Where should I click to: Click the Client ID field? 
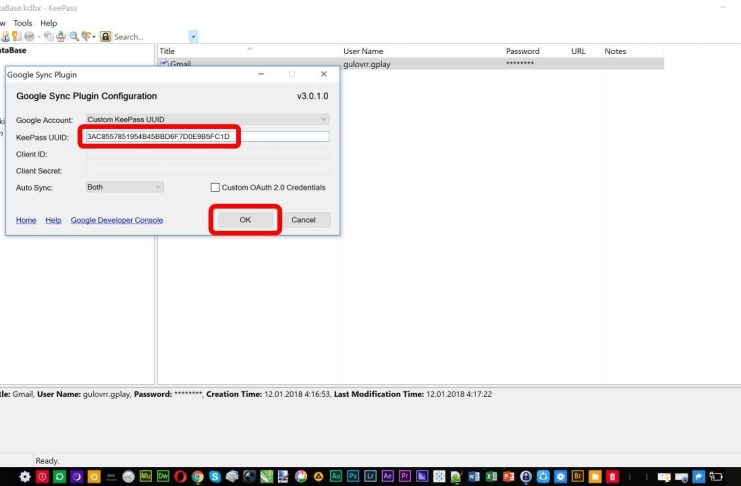tap(207, 154)
